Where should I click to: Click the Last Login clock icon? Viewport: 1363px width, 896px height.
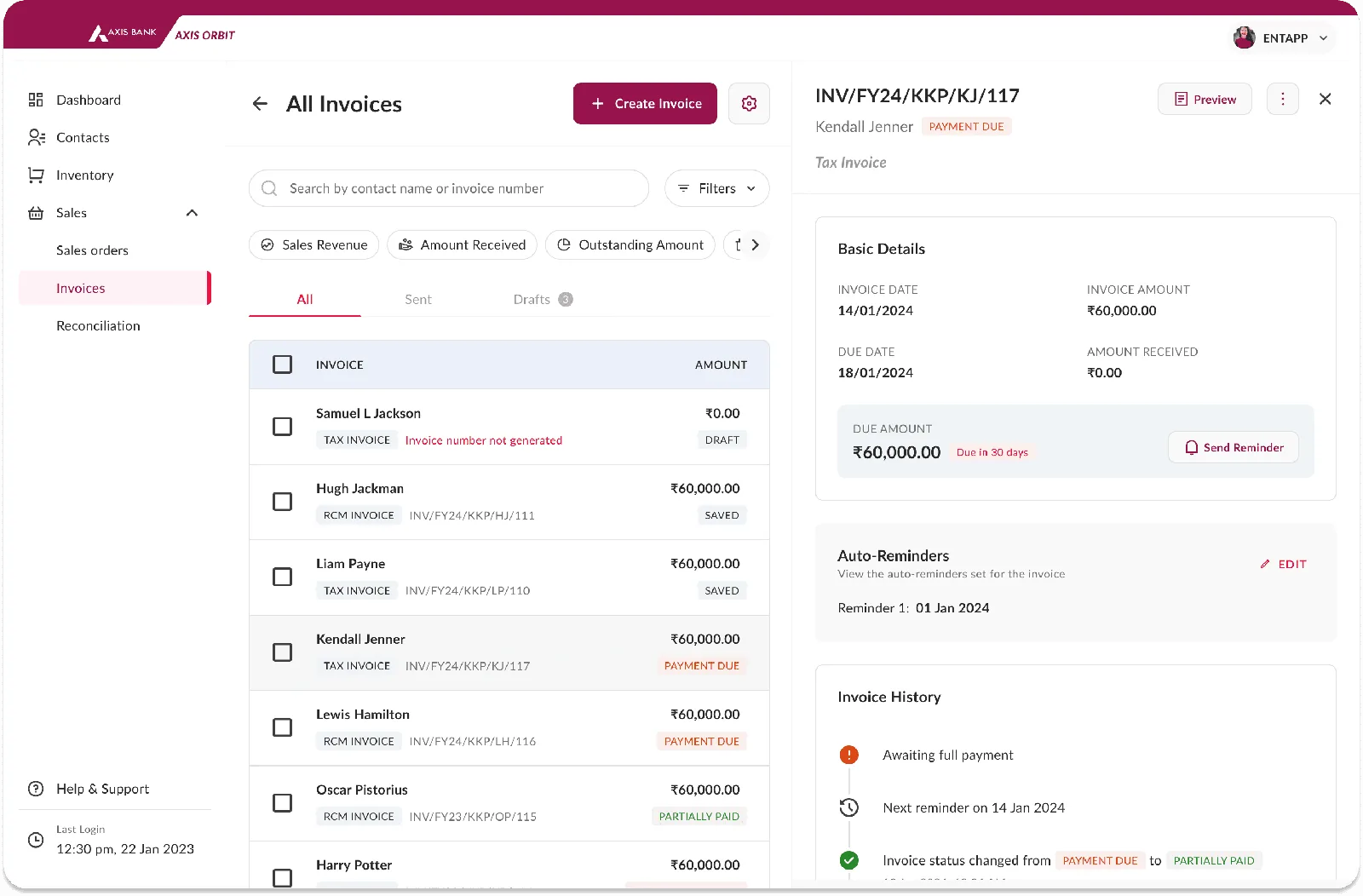pos(36,840)
